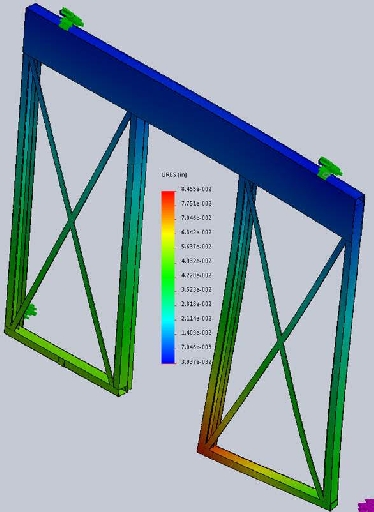The image size is (374, 512).
Task: Select the magenta load arrow symbol
Action: [367, 505]
